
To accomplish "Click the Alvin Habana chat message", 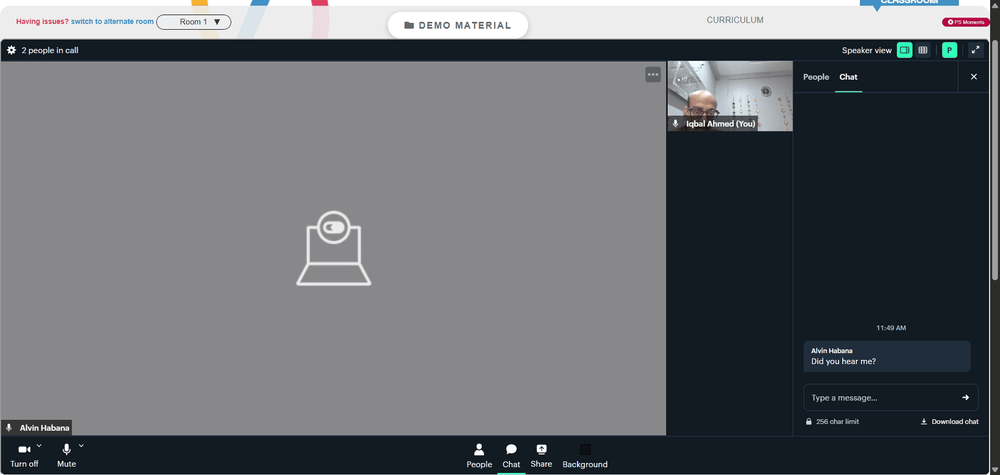I will tap(887, 356).
